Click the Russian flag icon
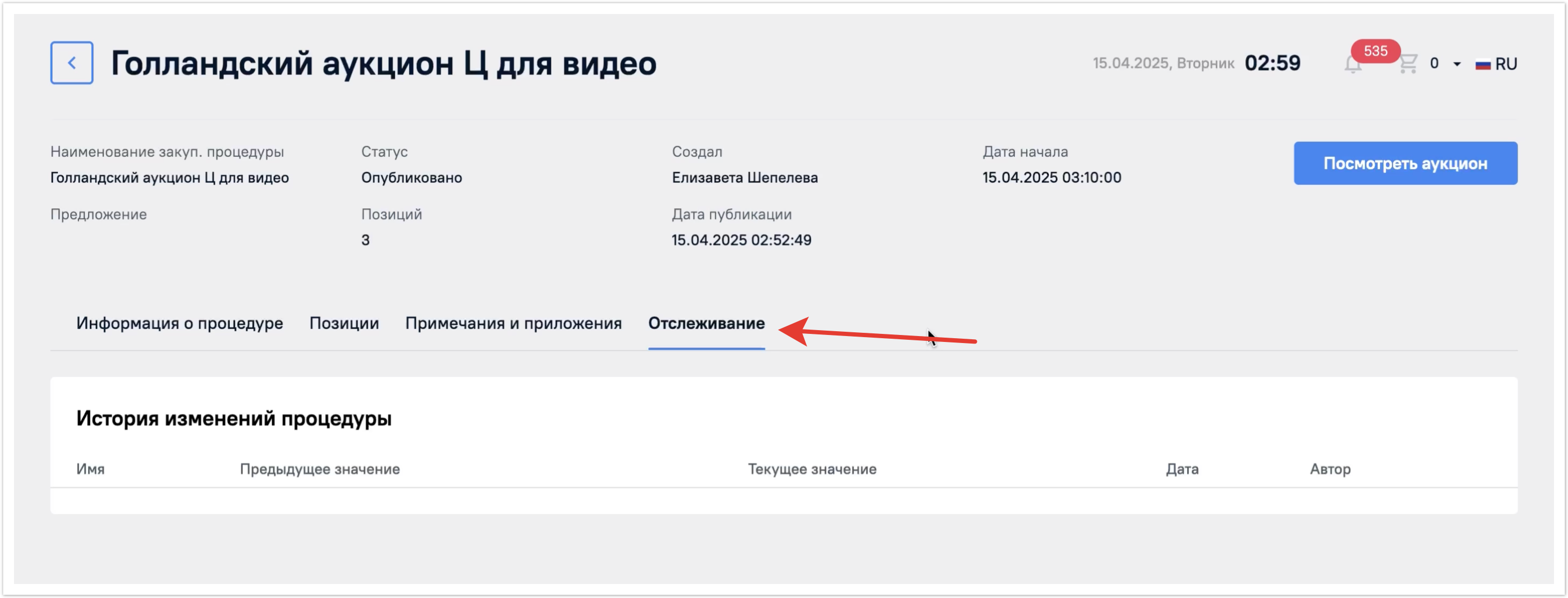The width and height of the screenshot is (1568, 598). click(x=1482, y=64)
